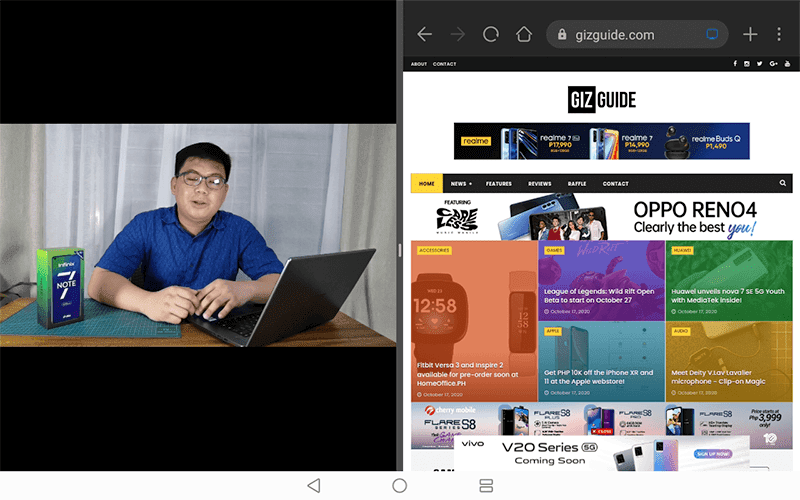Click the AUDIO category tag

click(x=681, y=331)
